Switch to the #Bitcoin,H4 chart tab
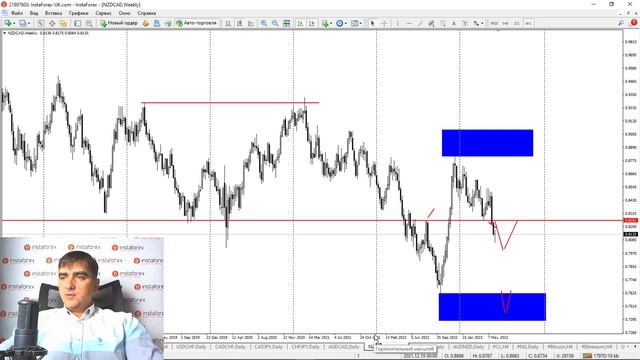 pyautogui.click(x=560, y=347)
